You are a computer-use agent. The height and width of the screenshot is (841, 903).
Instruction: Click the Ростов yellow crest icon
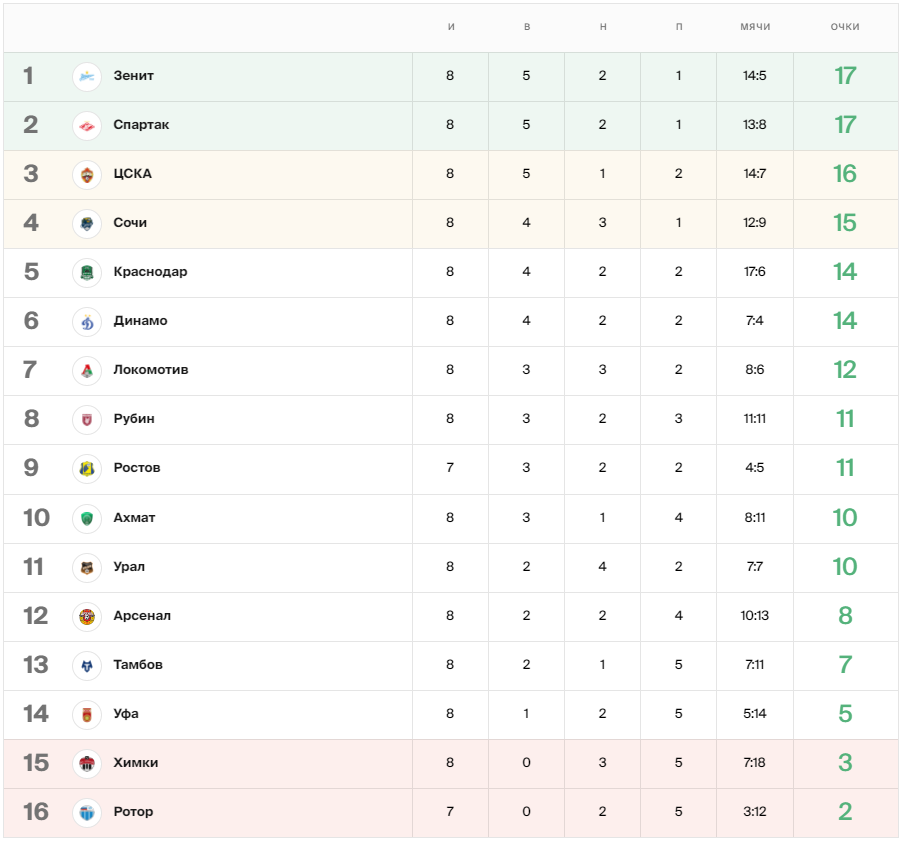87,469
